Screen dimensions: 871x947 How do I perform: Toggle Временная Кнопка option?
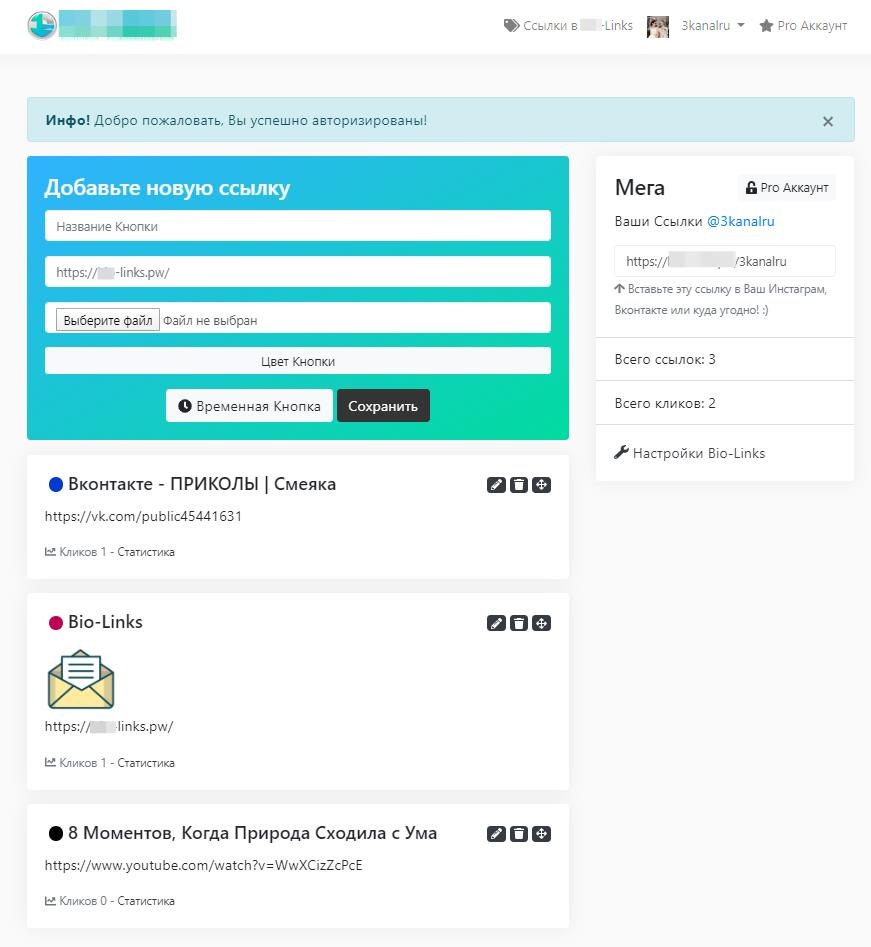point(249,406)
